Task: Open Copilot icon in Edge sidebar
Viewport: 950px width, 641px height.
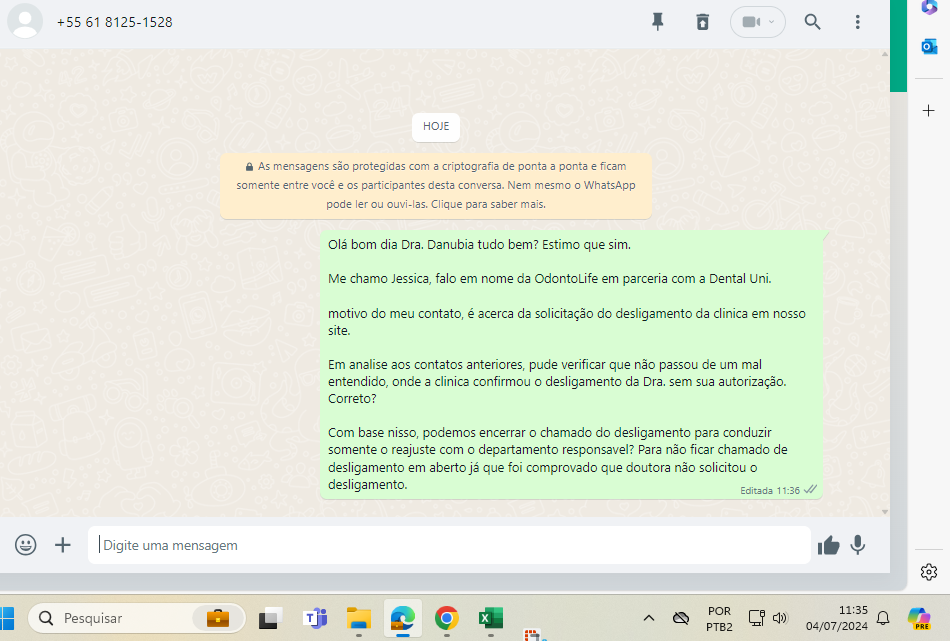Action: 929,7
